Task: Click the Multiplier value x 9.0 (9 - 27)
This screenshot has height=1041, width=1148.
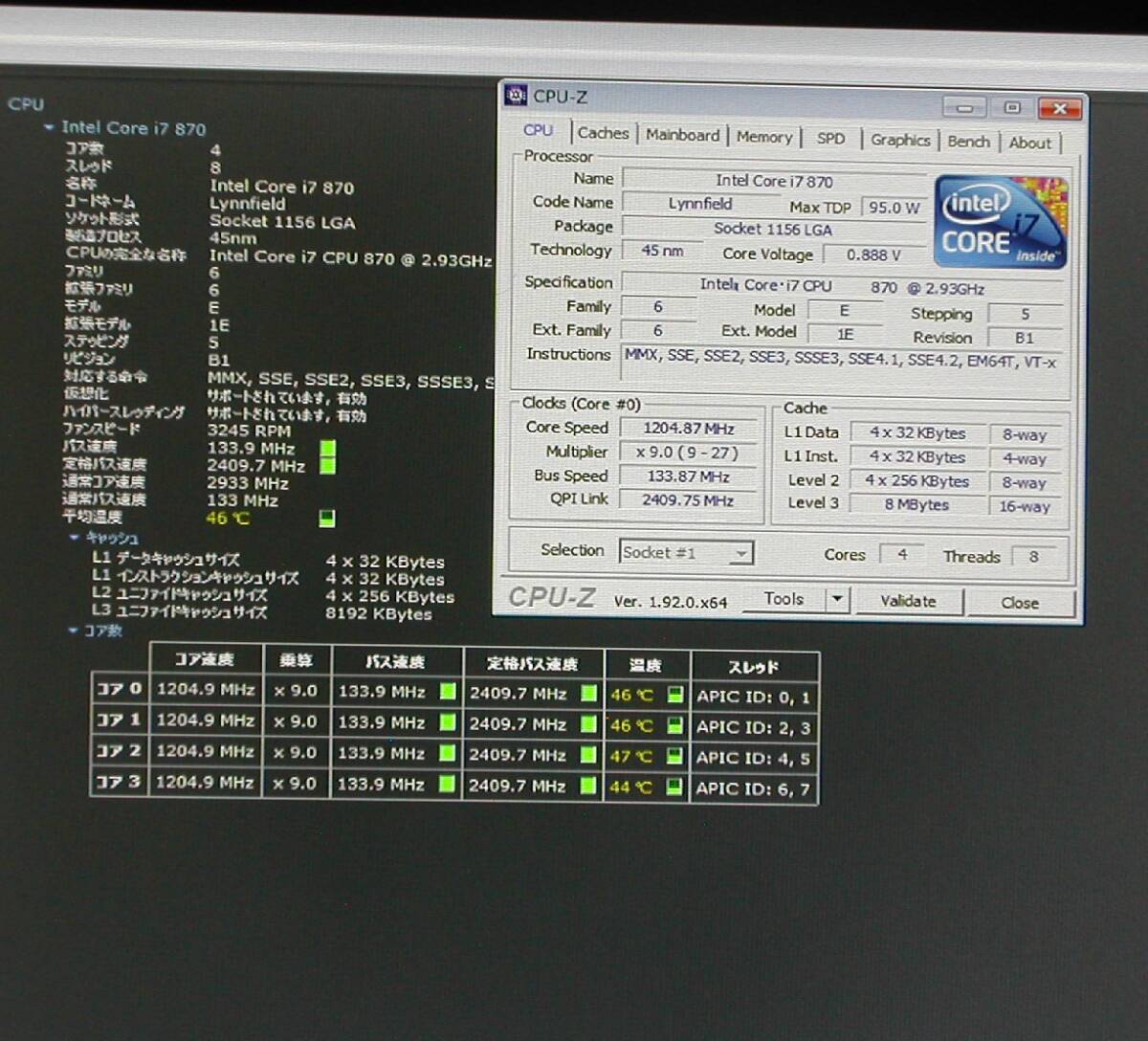Action: [688, 453]
